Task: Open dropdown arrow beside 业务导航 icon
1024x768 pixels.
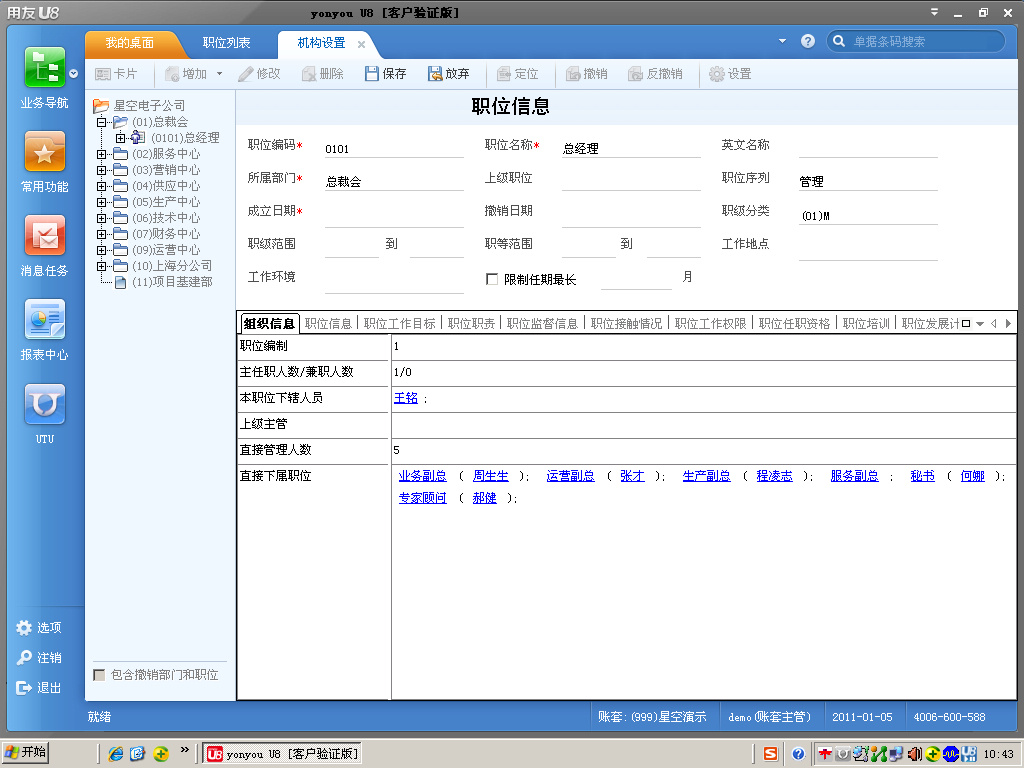Action: (74, 74)
